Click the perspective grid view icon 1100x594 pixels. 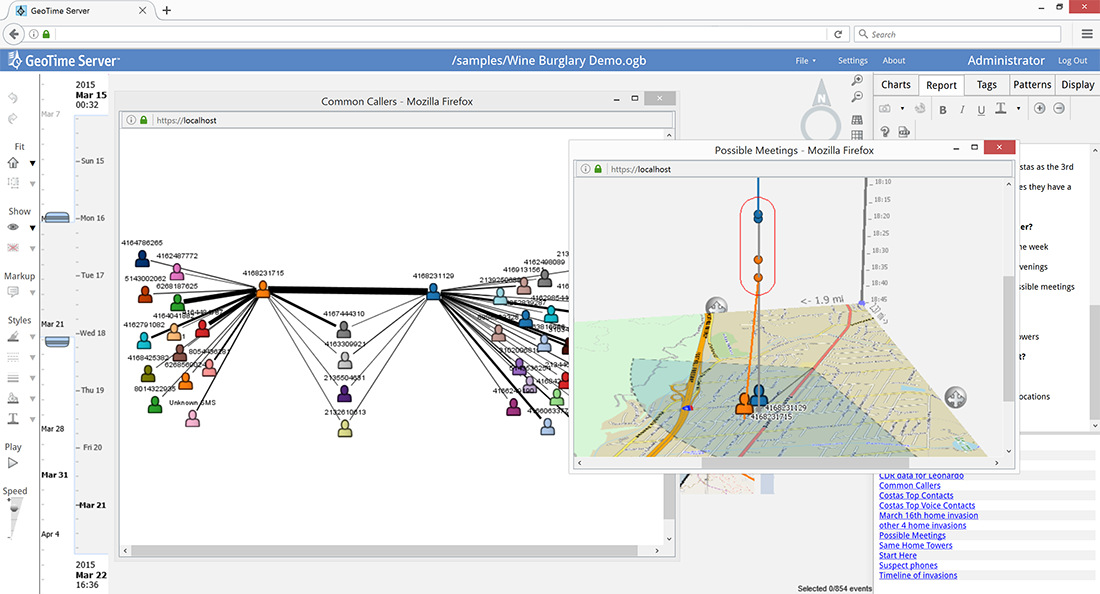point(857,120)
